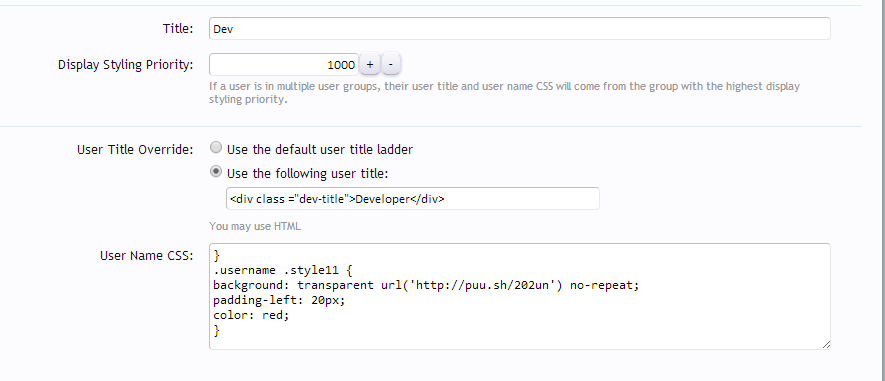
Task: Increase priority with the plus button
Action: point(370,64)
